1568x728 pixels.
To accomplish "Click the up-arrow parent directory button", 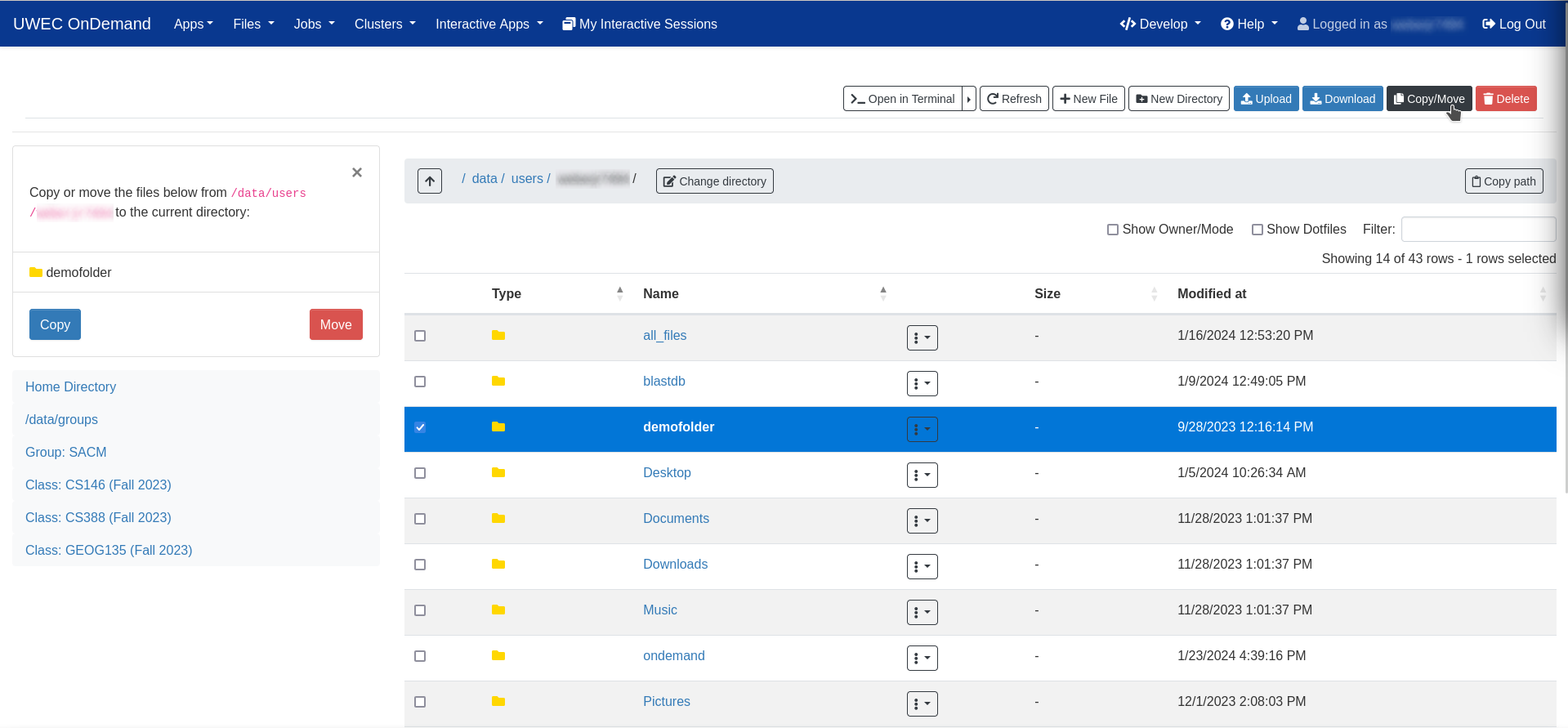I will (430, 181).
